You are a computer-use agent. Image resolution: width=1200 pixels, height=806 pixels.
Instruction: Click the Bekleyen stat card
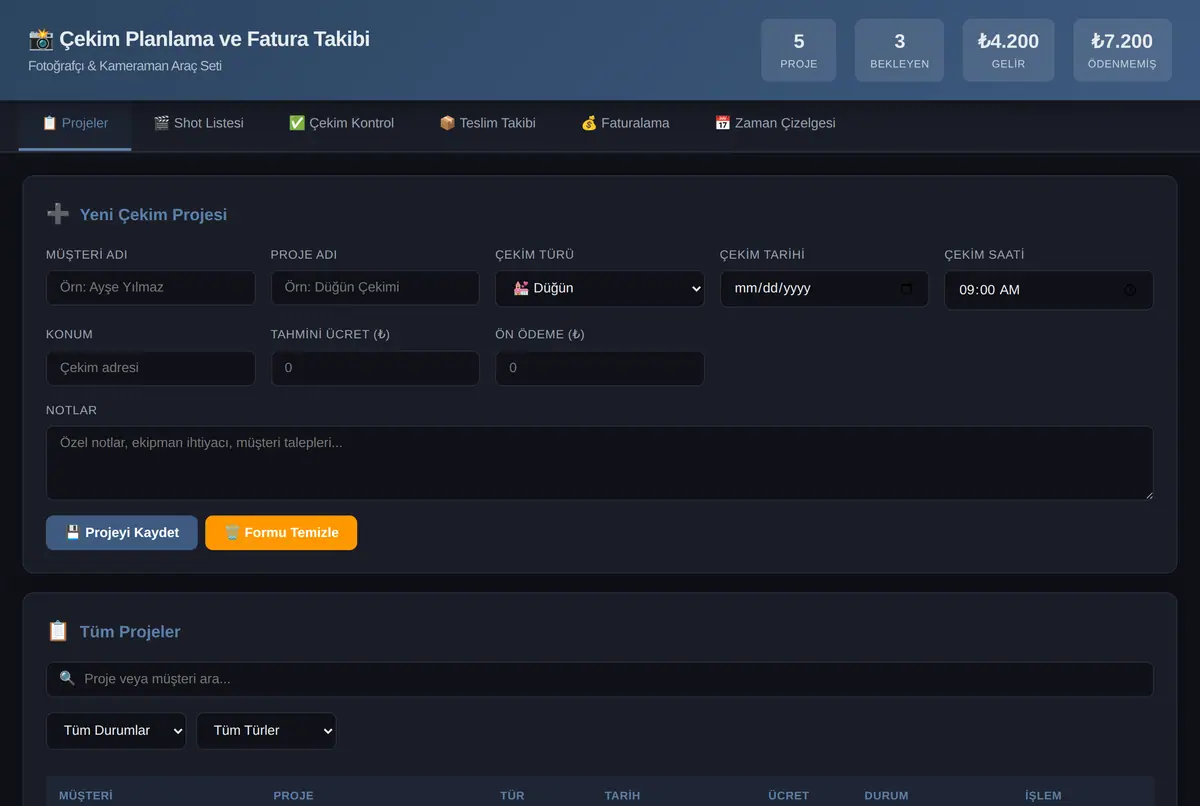coord(899,50)
